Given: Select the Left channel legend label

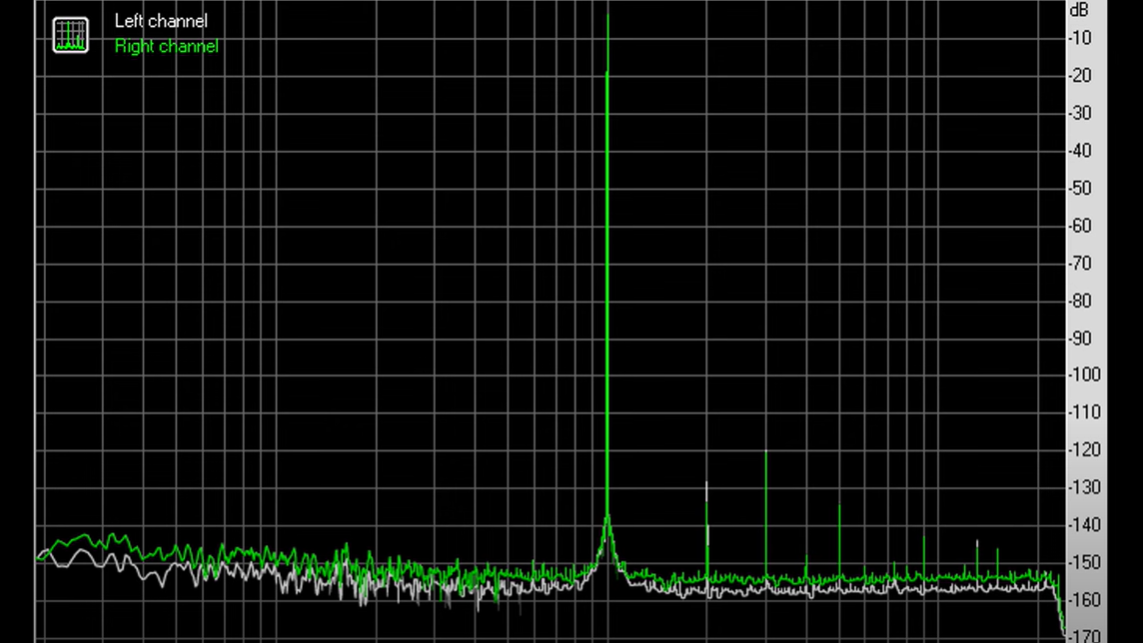Looking at the screenshot, I should 161,21.
